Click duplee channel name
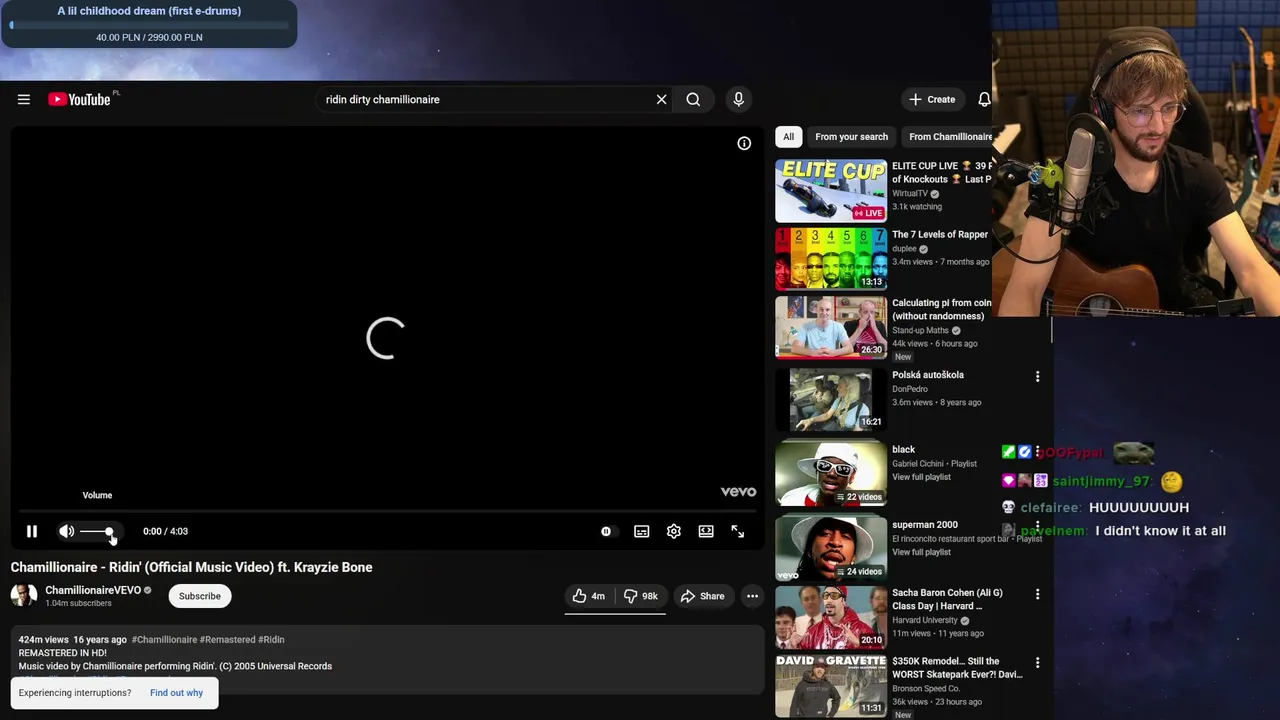The height and width of the screenshot is (720, 1280). coord(904,249)
